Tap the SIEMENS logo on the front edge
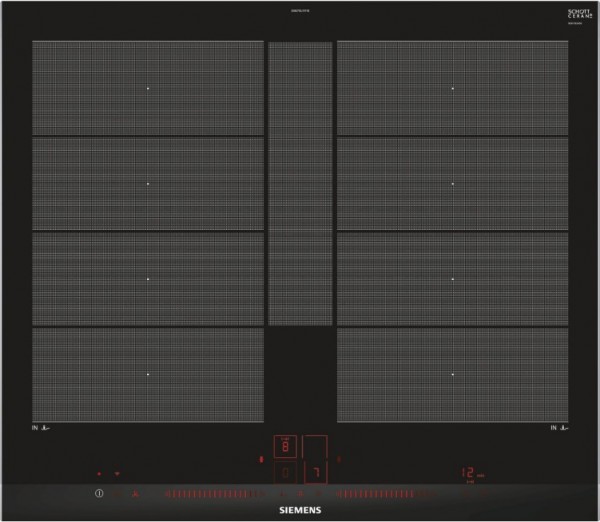Image resolution: width=600 pixels, height=522 pixels. click(300, 510)
